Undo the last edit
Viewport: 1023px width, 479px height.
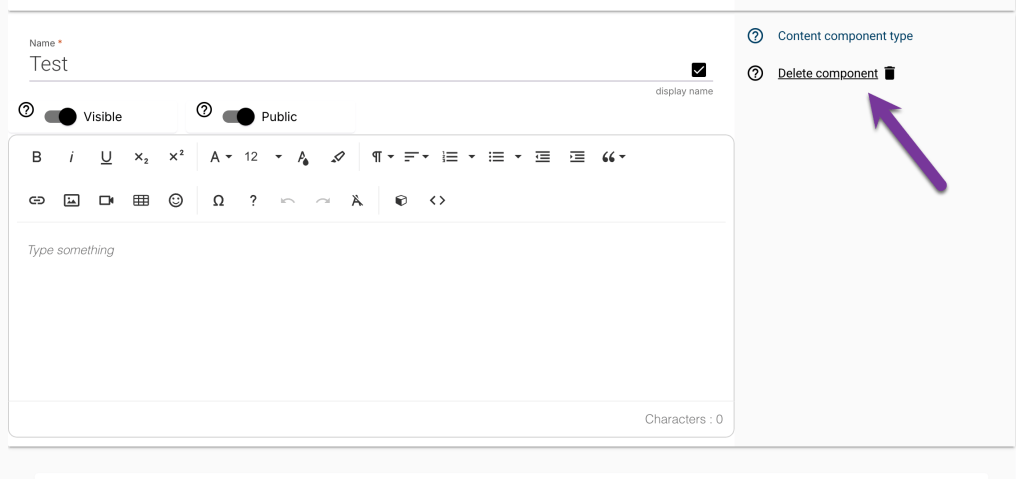(x=288, y=200)
